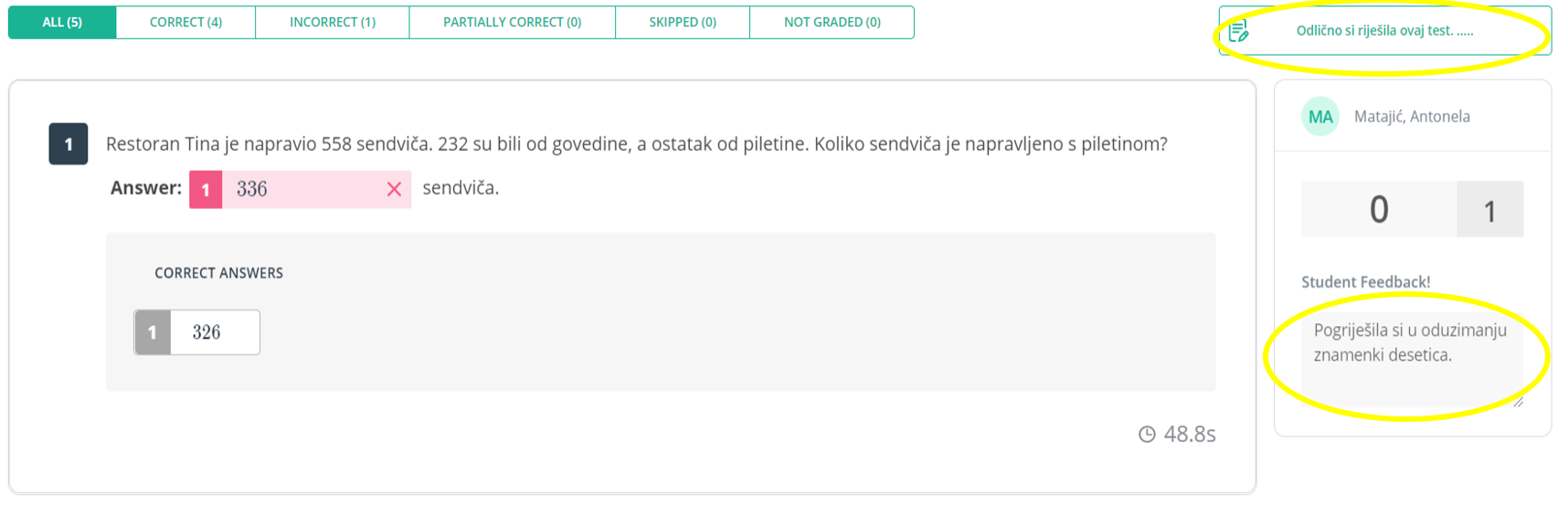Click the dark question number 1 badge
This screenshot has width=1568, height=526.
(69, 144)
